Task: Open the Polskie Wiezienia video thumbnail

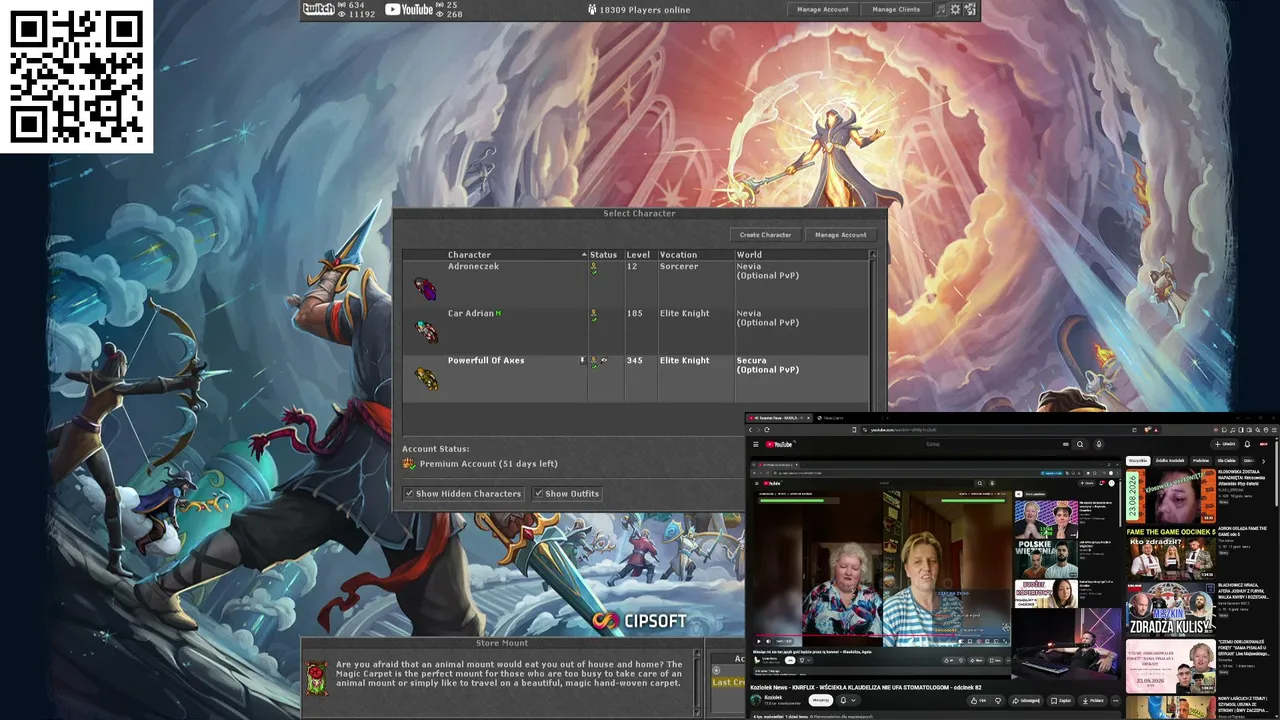Action: [x=1047, y=559]
